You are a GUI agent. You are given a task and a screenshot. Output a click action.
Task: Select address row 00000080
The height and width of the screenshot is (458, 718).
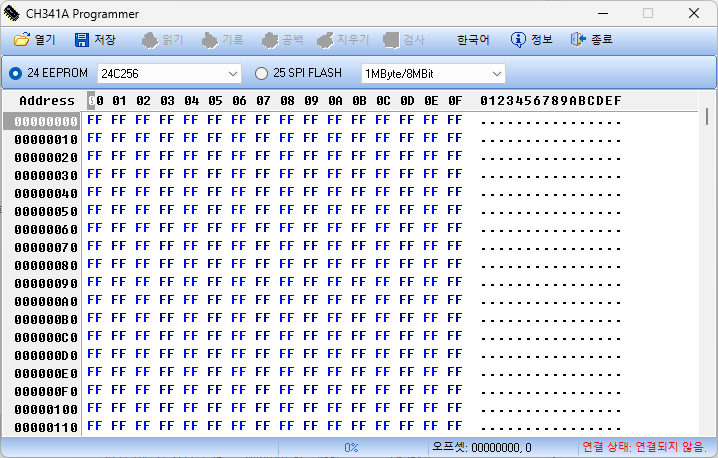(46, 265)
